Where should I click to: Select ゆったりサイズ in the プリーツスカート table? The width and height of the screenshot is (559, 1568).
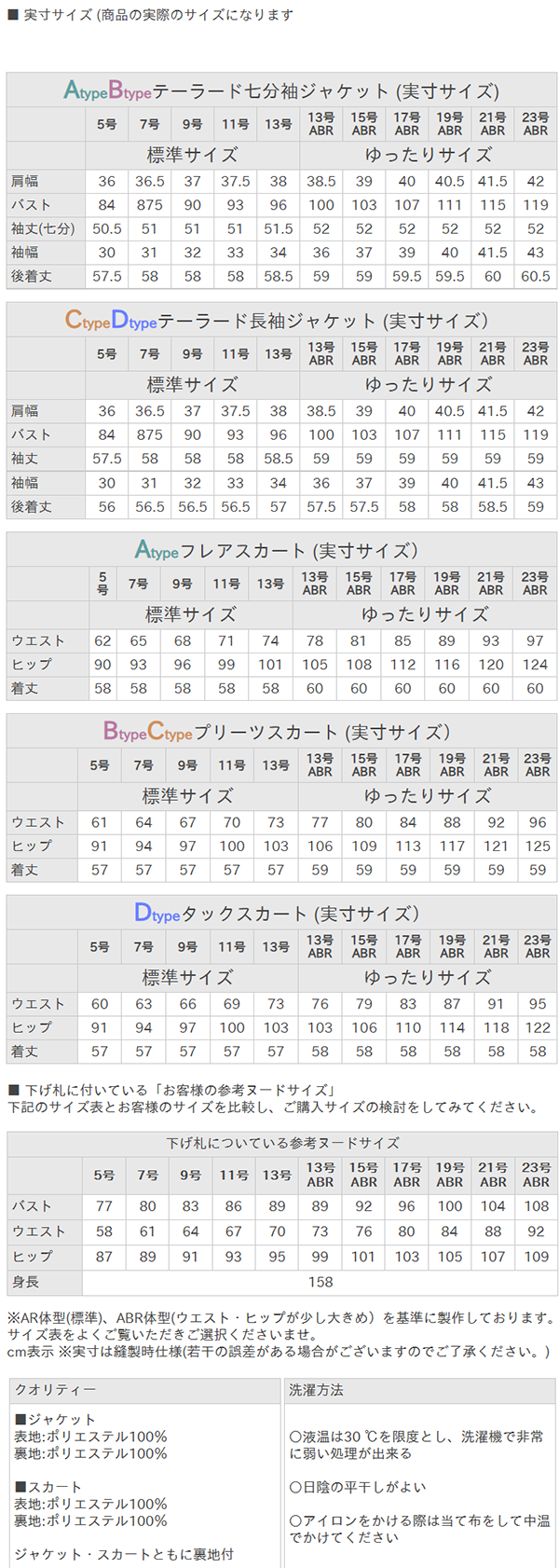pyautogui.click(x=428, y=796)
